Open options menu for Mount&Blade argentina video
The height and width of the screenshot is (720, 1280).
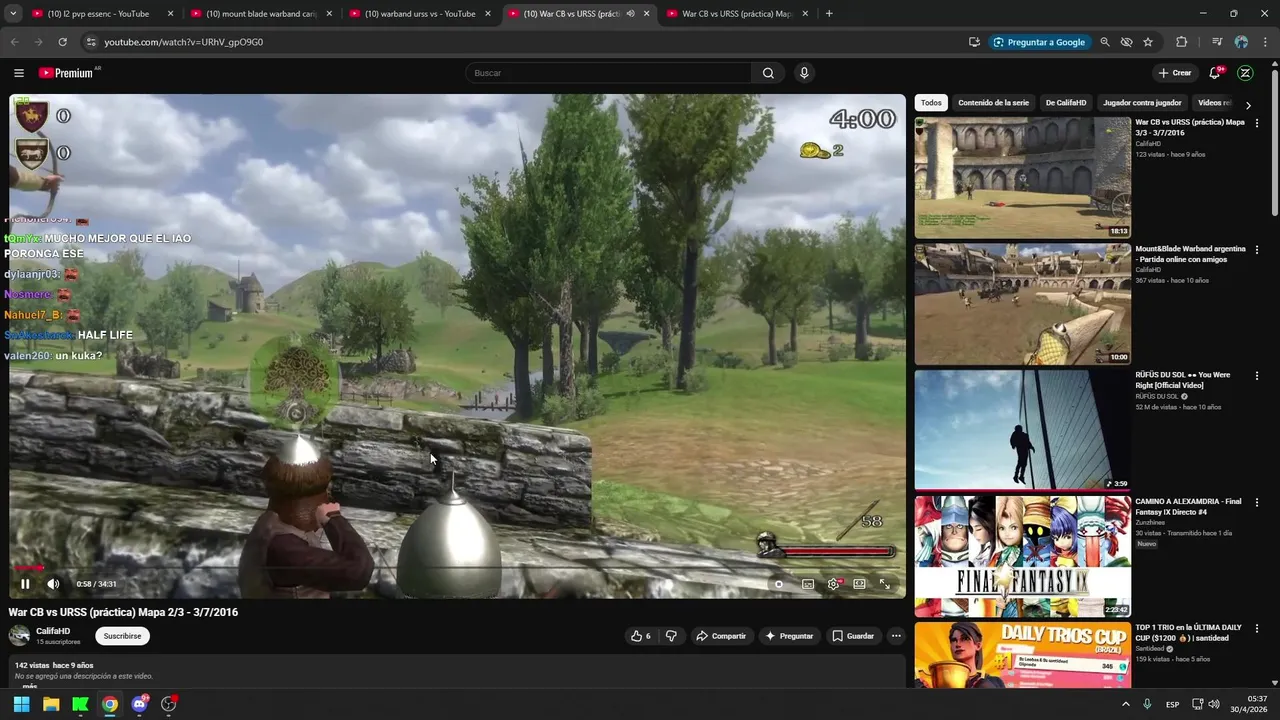[x=1257, y=250]
